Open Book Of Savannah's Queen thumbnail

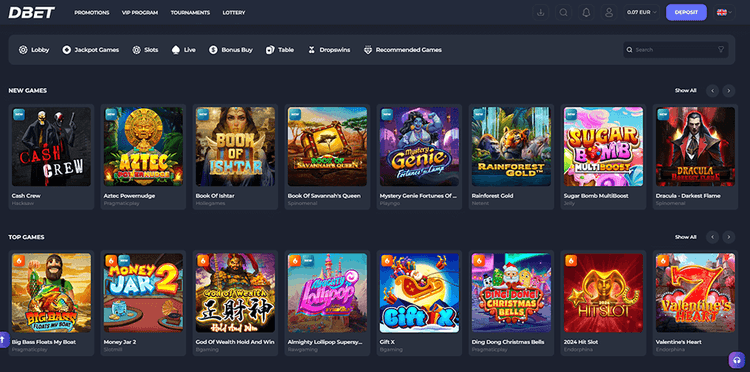(x=327, y=146)
